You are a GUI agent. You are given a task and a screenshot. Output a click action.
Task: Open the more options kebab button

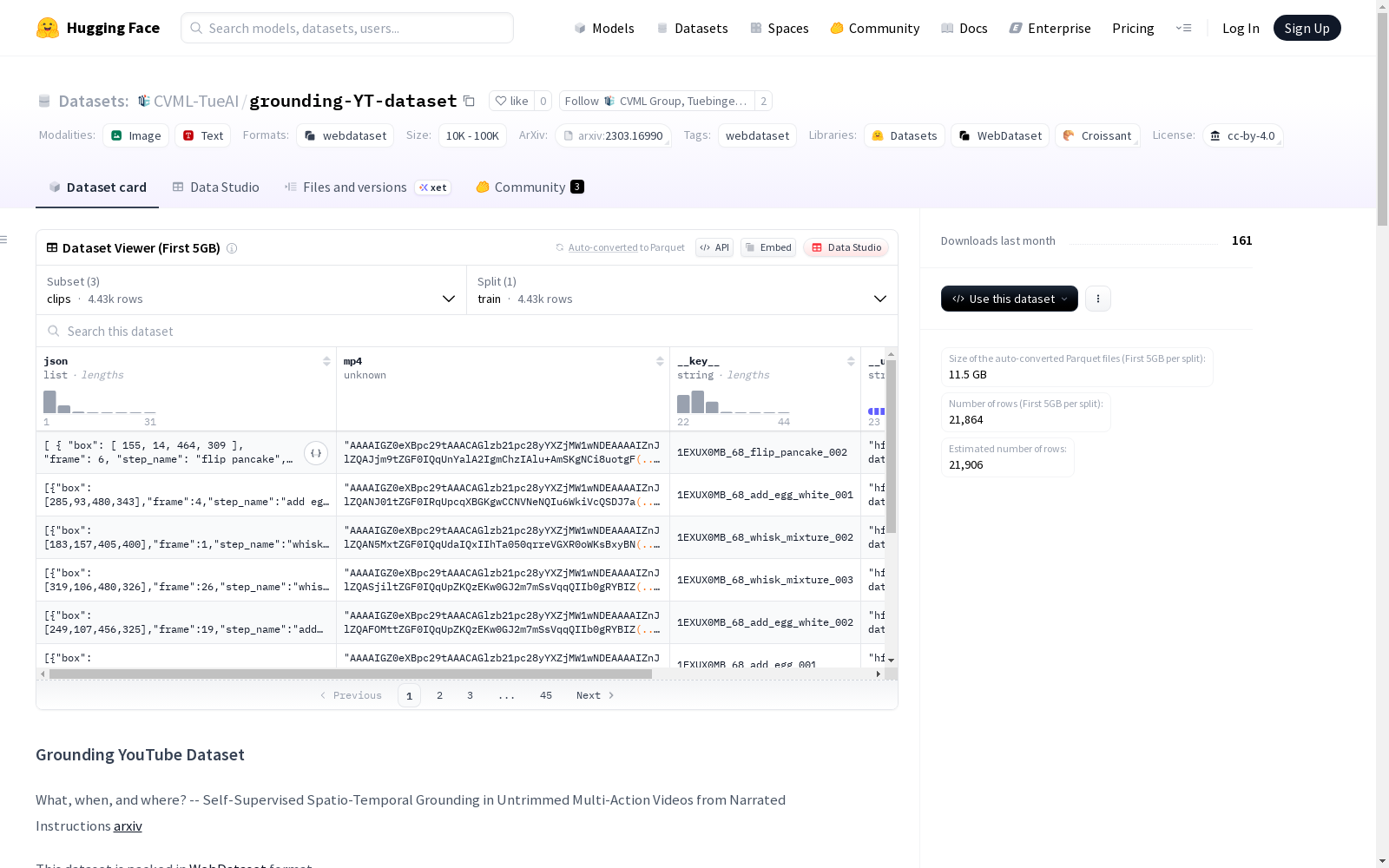(1098, 299)
